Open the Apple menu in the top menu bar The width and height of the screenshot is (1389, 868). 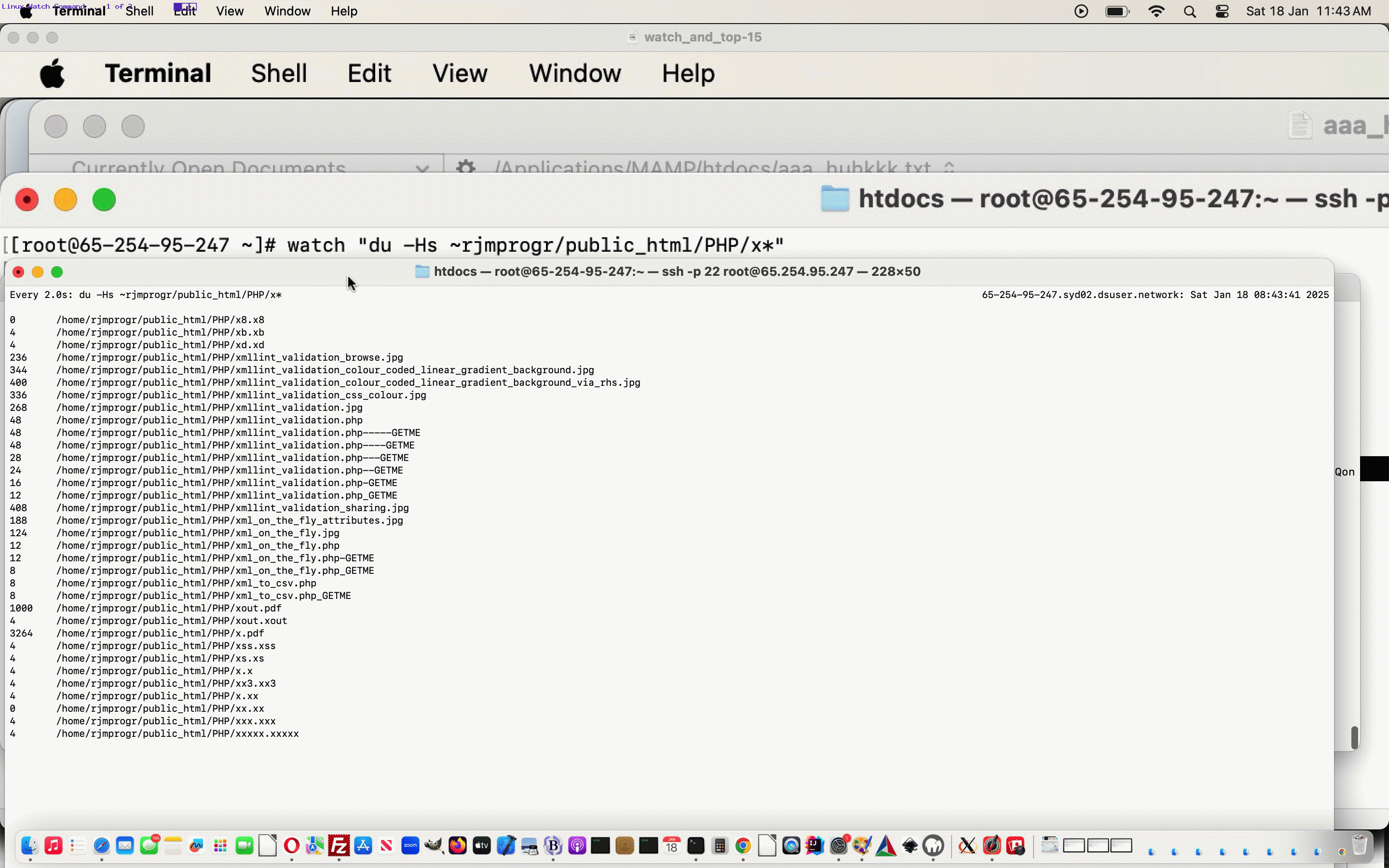pos(26,12)
